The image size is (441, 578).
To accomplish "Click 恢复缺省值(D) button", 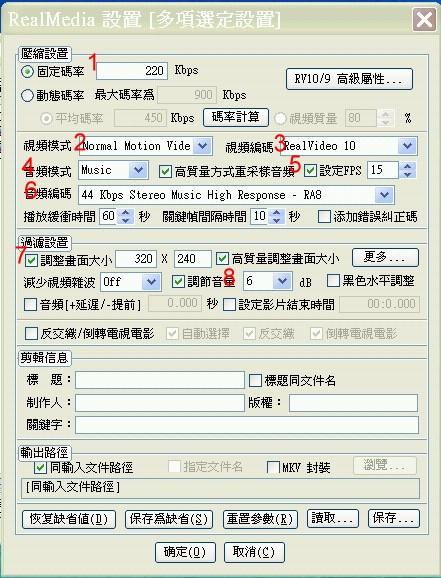I will click(x=69, y=519).
